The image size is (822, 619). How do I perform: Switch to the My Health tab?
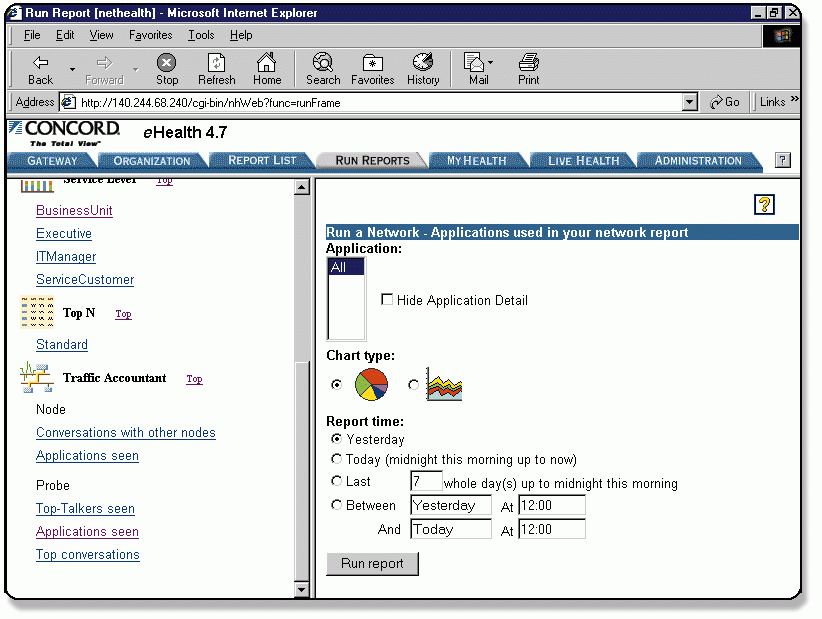[x=477, y=160]
